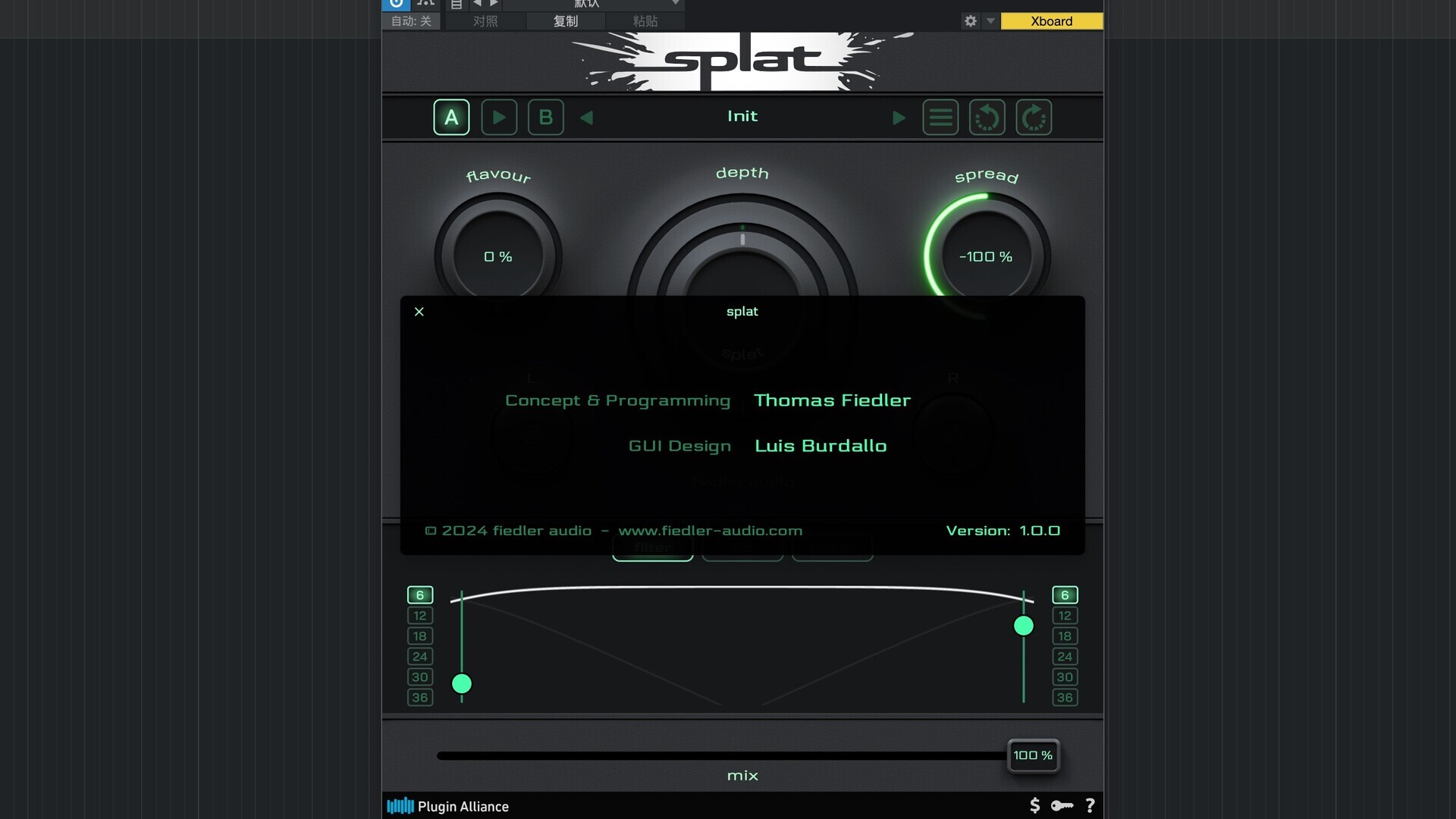
Task: Close the splat about dialog
Action: (x=419, y=312)
